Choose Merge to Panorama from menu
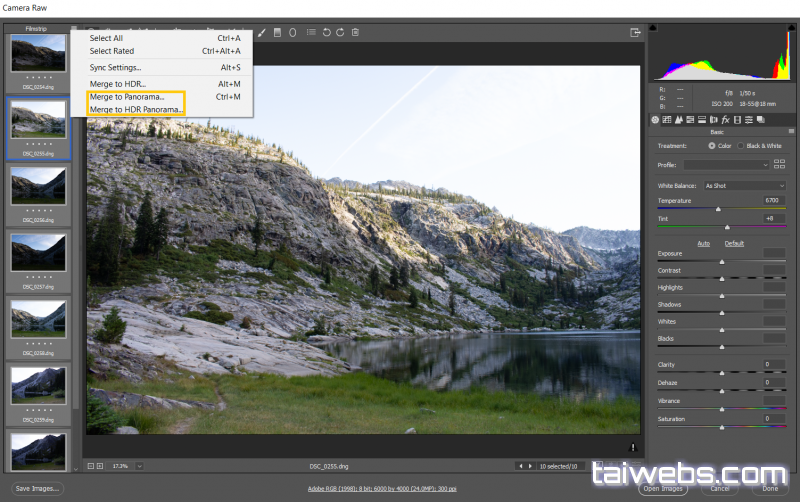This screenshot has width=800, height=502. tap(127, 97)
